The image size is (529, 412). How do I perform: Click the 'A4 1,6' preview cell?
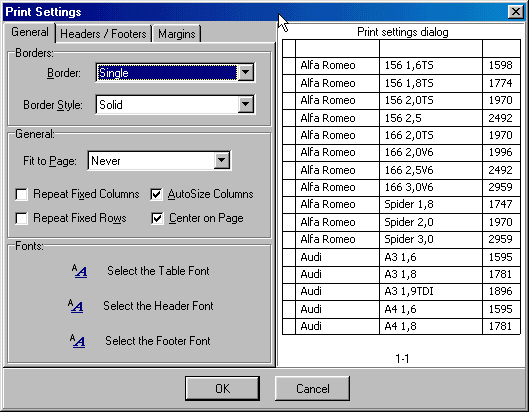click(431, 309)
